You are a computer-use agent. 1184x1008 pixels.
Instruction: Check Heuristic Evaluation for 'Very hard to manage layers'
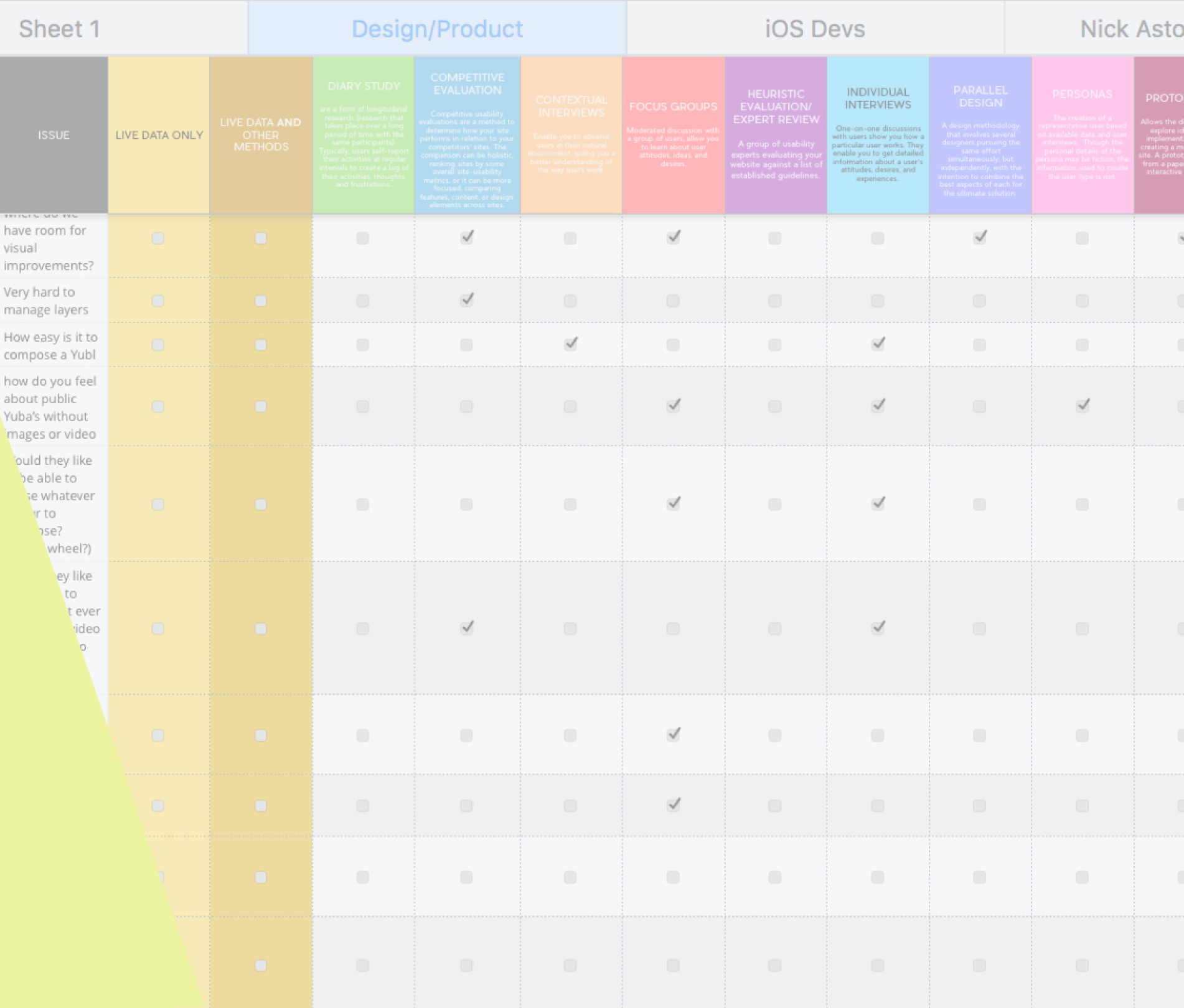coord(774,301)
